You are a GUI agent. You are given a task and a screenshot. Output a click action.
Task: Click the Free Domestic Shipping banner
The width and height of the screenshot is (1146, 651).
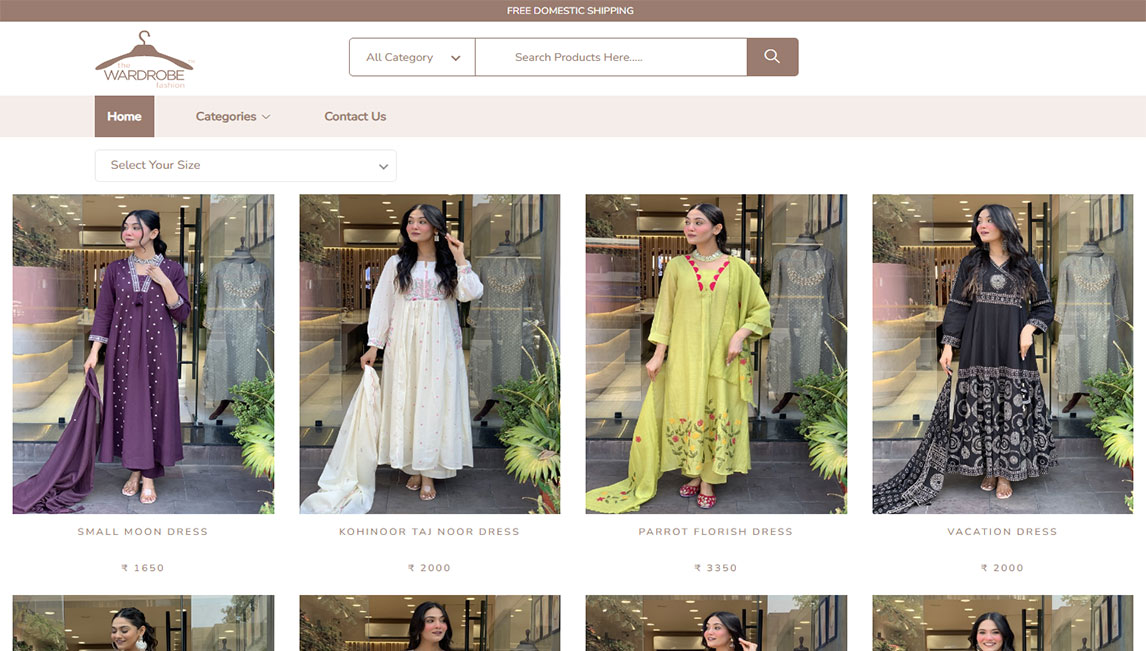(x=570, y=11)
